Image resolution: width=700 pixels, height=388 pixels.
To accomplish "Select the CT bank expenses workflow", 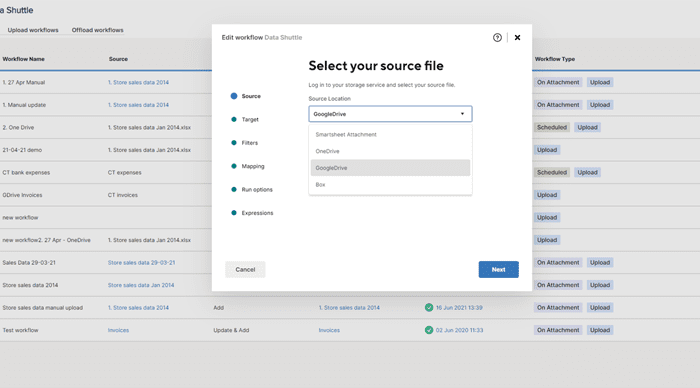I will tap(26, 173).
